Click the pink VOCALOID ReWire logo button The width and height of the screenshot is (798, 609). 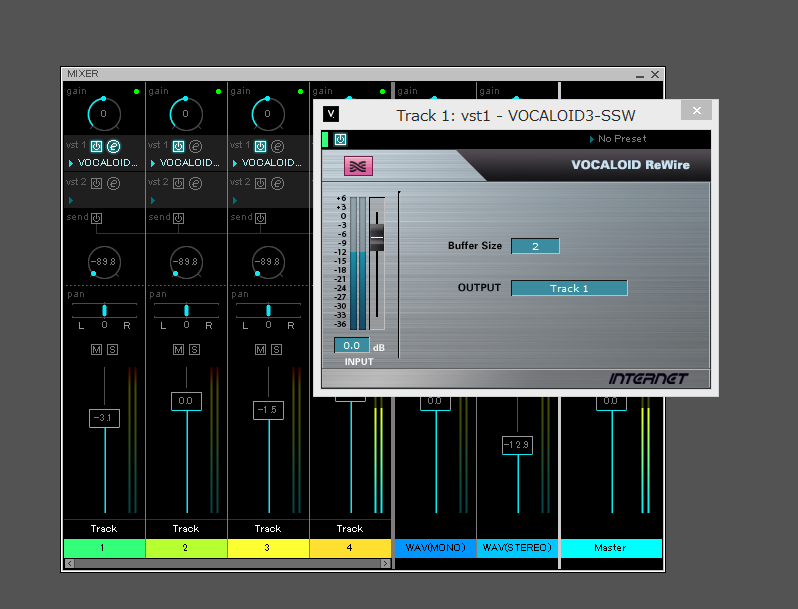tap(358, 166)
